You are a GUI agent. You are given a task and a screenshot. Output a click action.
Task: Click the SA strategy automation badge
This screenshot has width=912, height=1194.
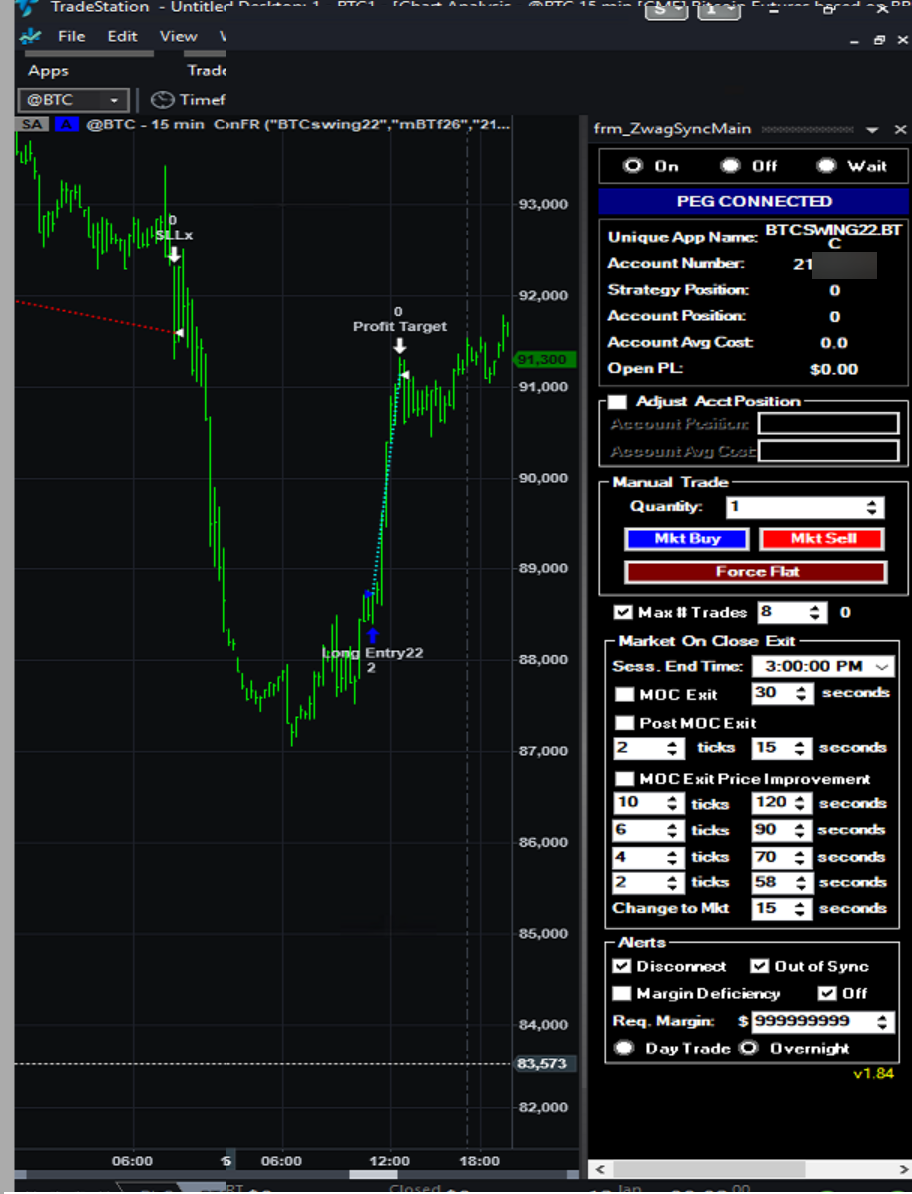(x=33, y=125)
